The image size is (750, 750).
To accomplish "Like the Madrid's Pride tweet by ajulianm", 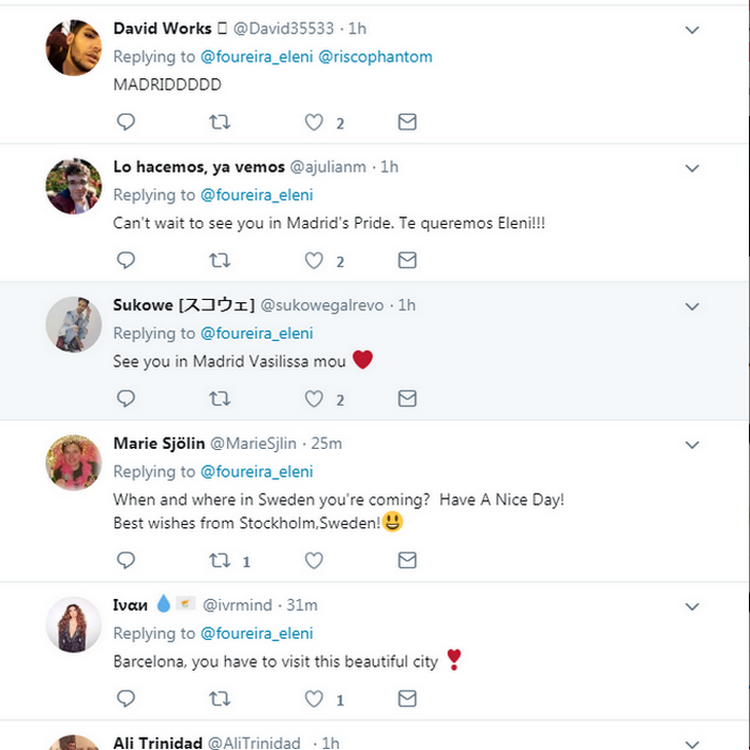I will [x=314, y=261].
